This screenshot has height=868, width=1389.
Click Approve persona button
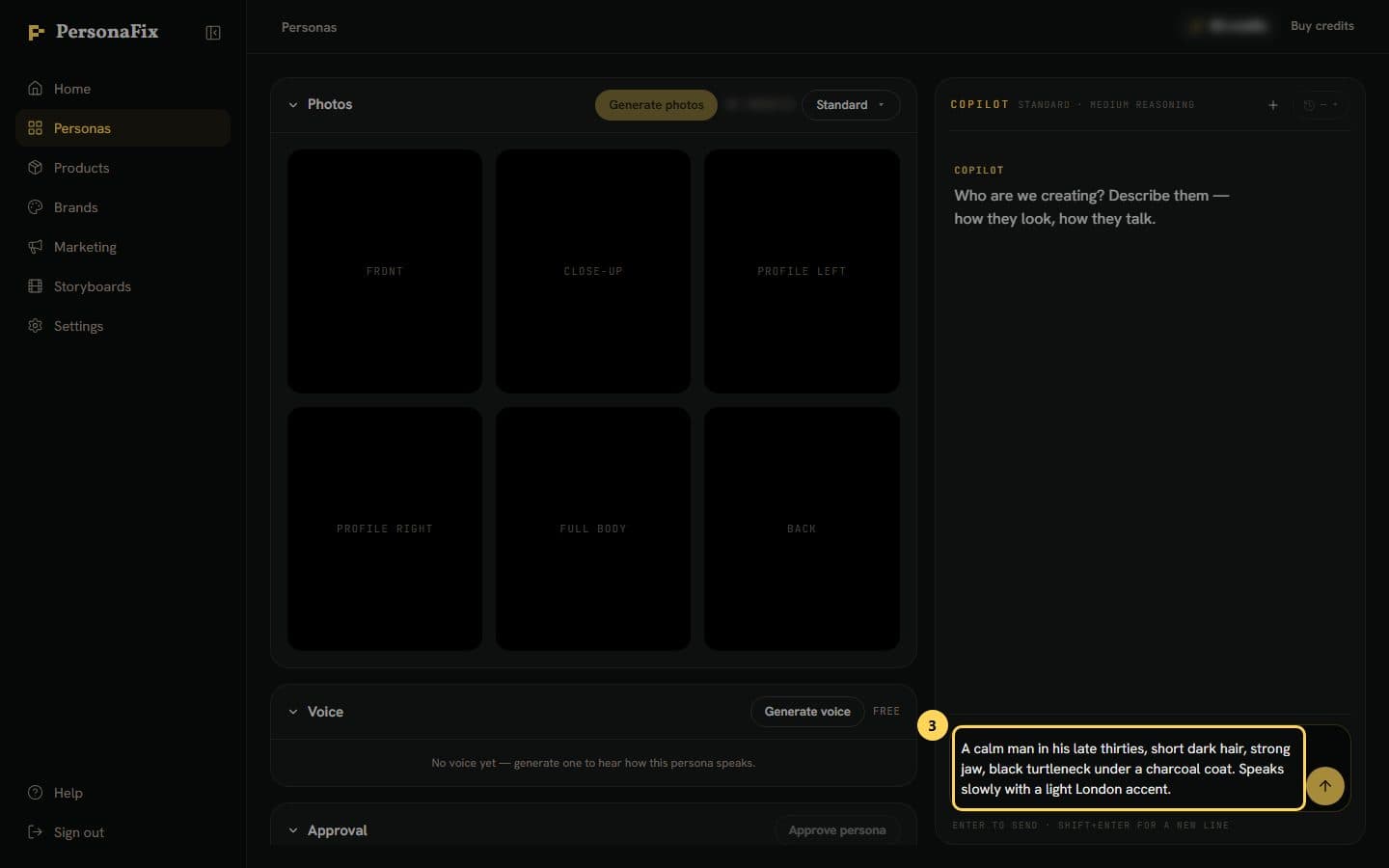837,830
